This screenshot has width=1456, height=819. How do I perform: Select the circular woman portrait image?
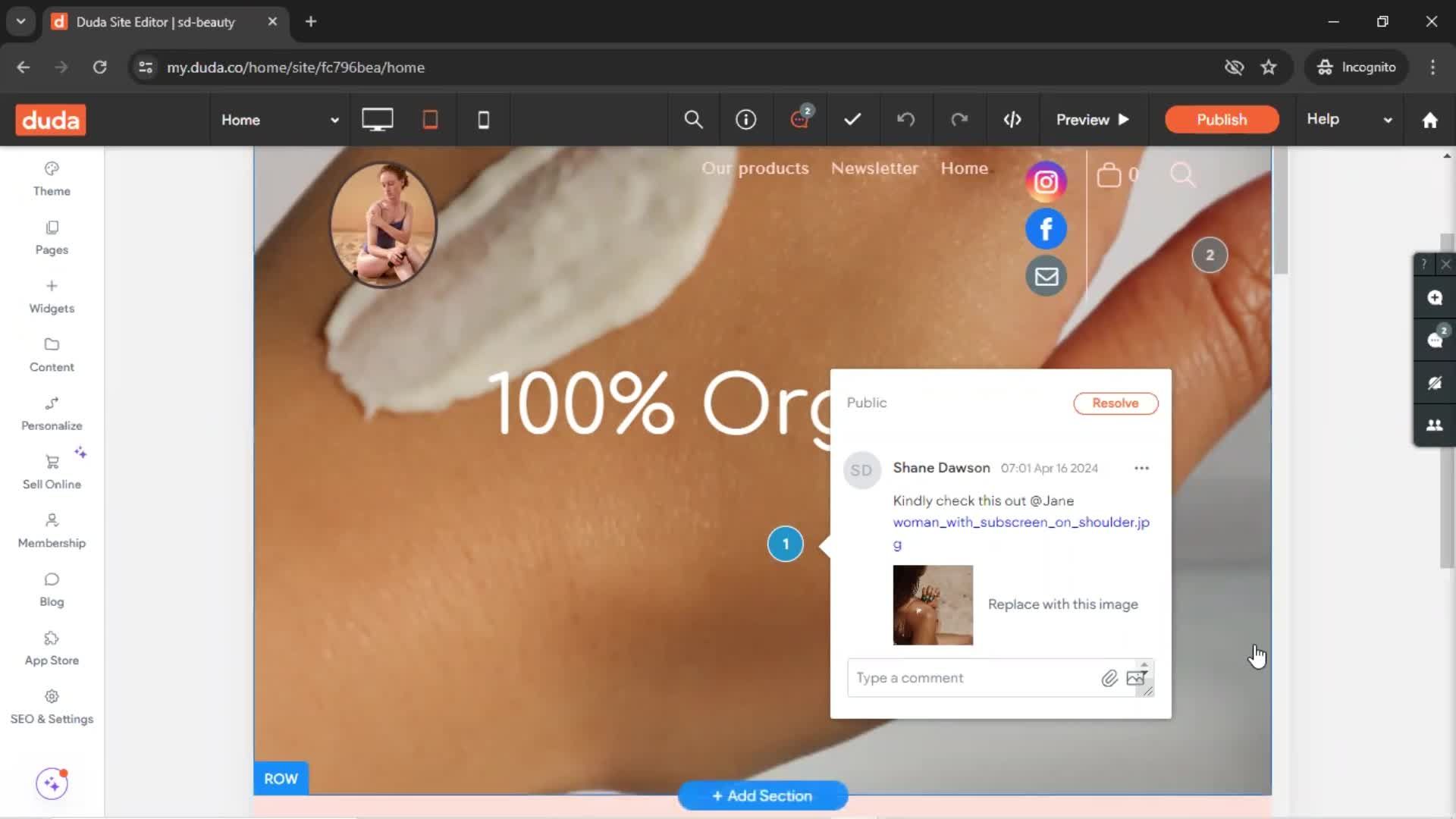pos(383,225)
